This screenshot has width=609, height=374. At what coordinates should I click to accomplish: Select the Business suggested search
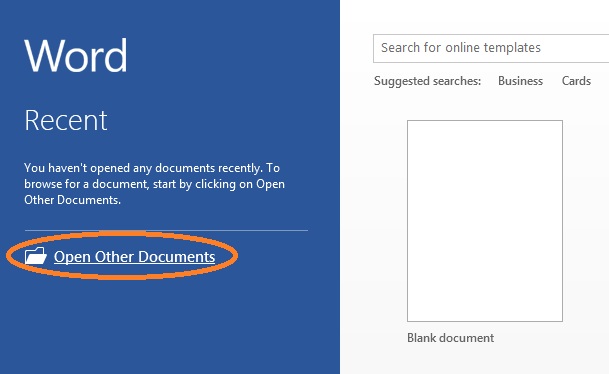(x=520, y=81)
